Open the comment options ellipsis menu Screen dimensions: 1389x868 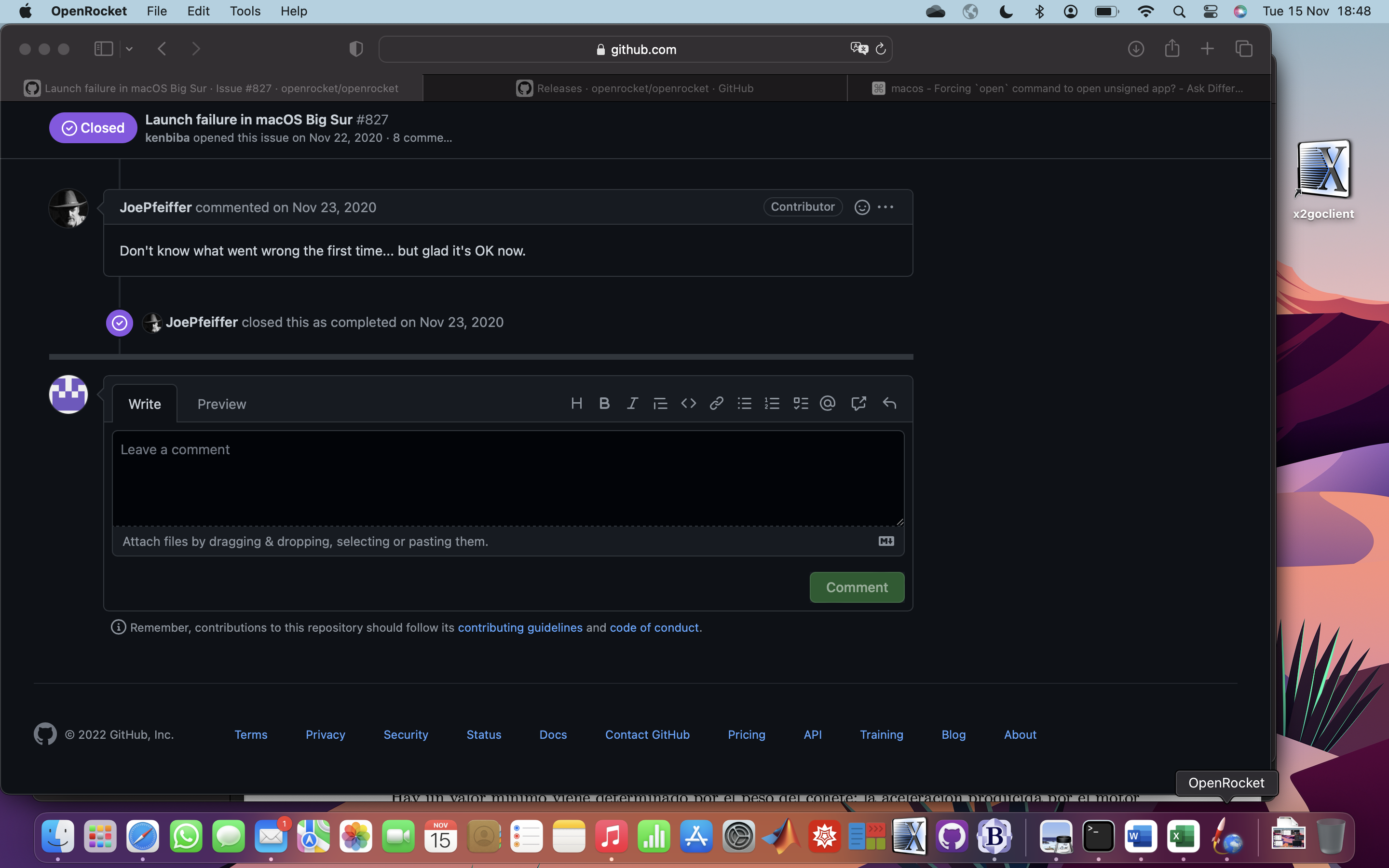[885, 207]
